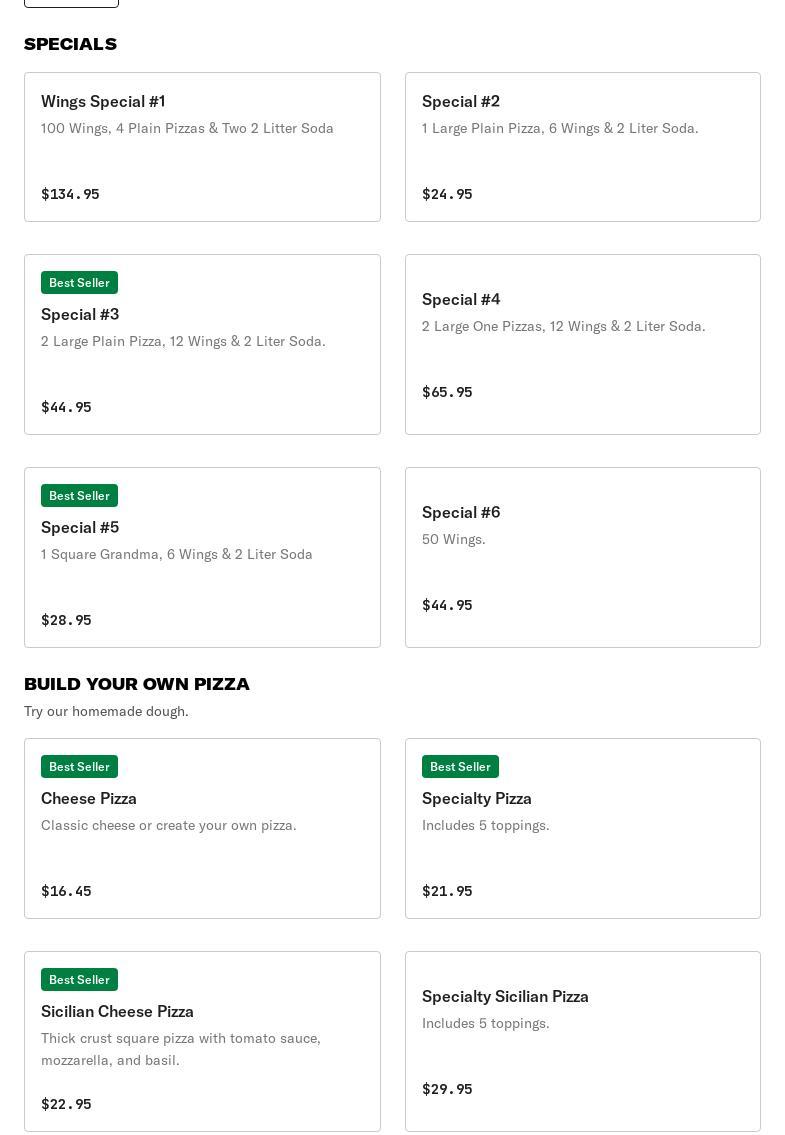Open the Cheese Pizza item

202,828
